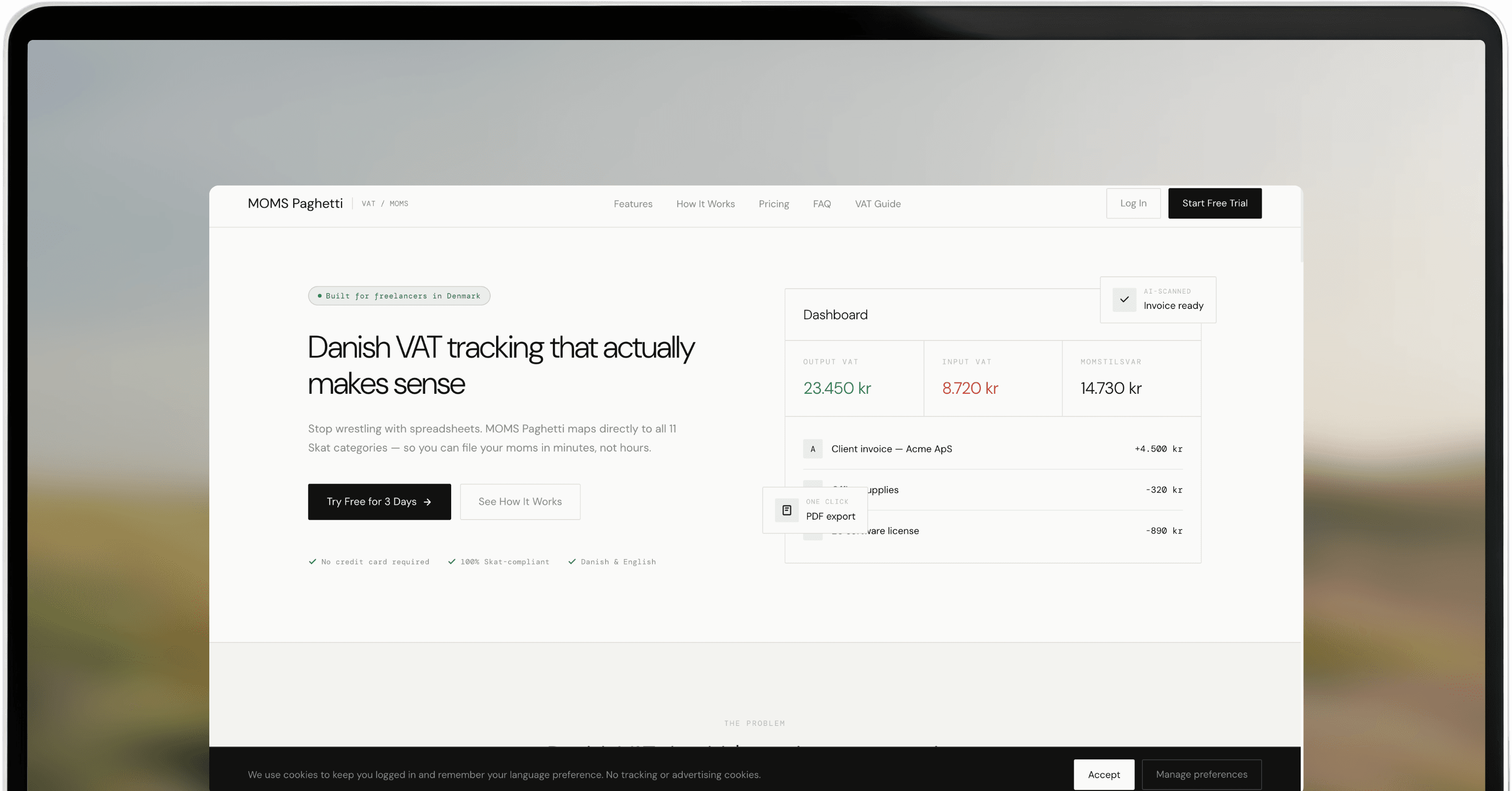
Task: Open the Pricing page link
Action: coord(774,204)
